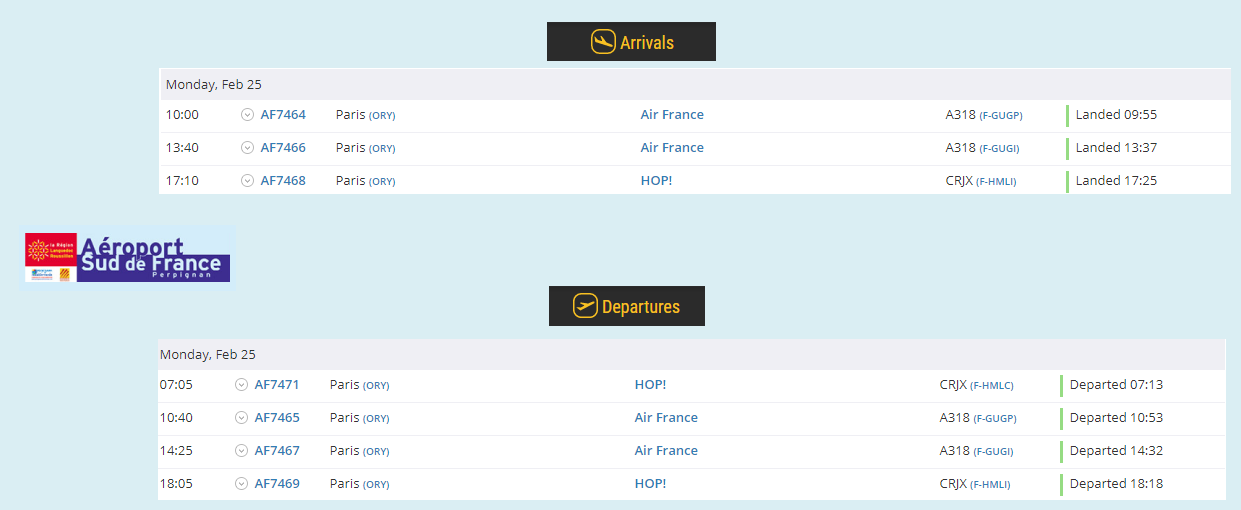Click Paris (ORY) destination on the AF7465 row
The image size is (1241, 510).
[360, 418]
